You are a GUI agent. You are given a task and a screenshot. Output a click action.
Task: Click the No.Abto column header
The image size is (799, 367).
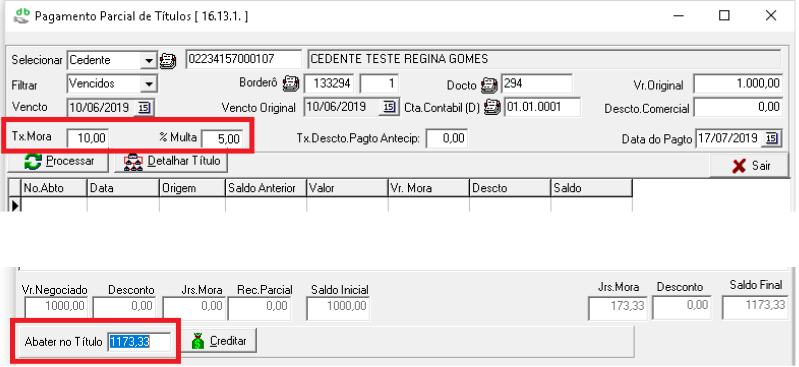point(54,188)
